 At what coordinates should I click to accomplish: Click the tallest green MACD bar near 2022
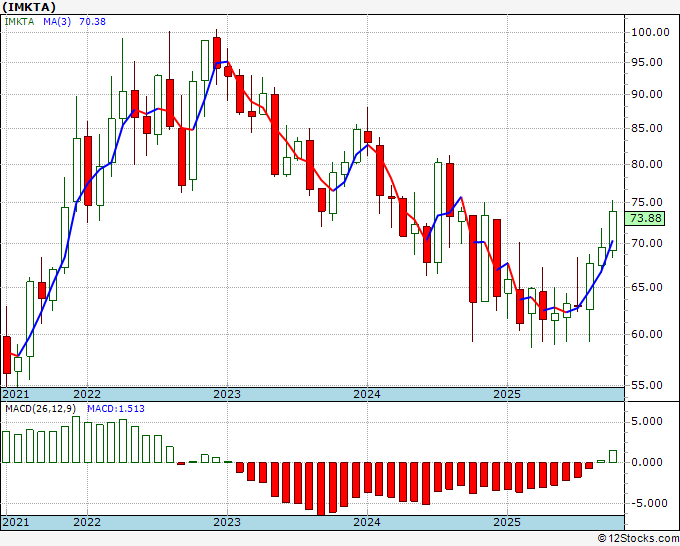(76, 439)
